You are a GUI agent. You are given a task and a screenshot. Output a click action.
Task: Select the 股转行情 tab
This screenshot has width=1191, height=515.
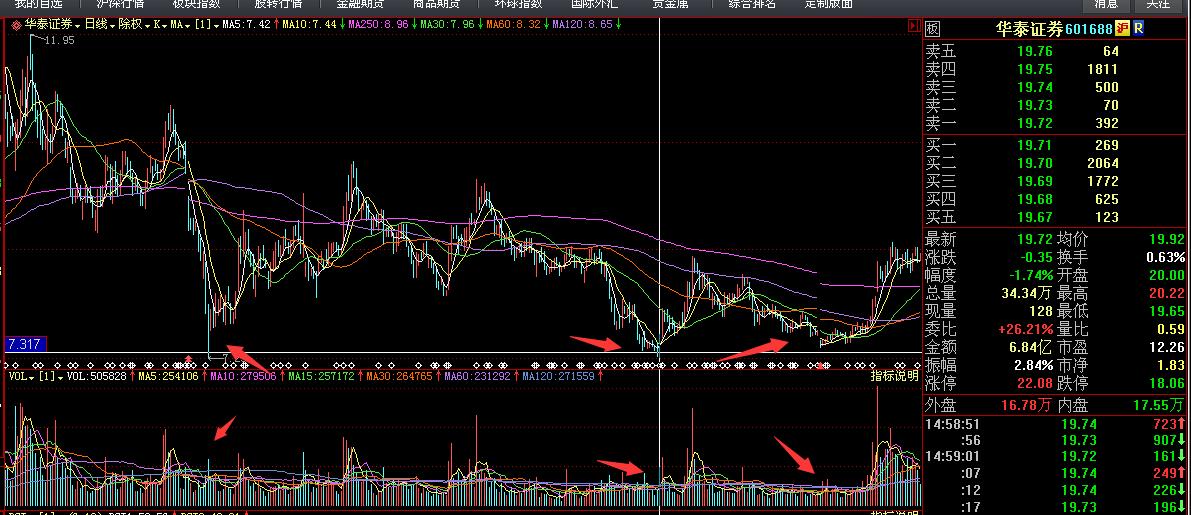point(278,4)
